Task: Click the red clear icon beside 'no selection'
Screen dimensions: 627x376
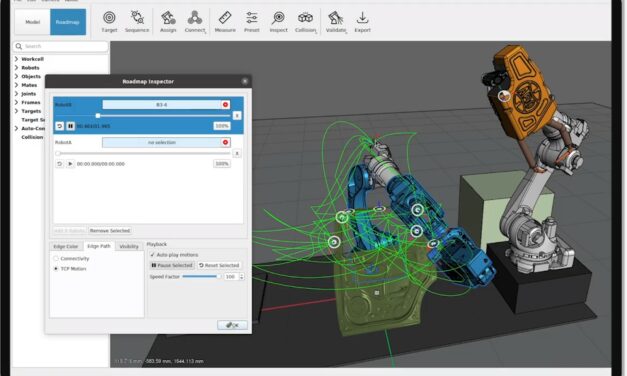Action: tap(226, 142)
